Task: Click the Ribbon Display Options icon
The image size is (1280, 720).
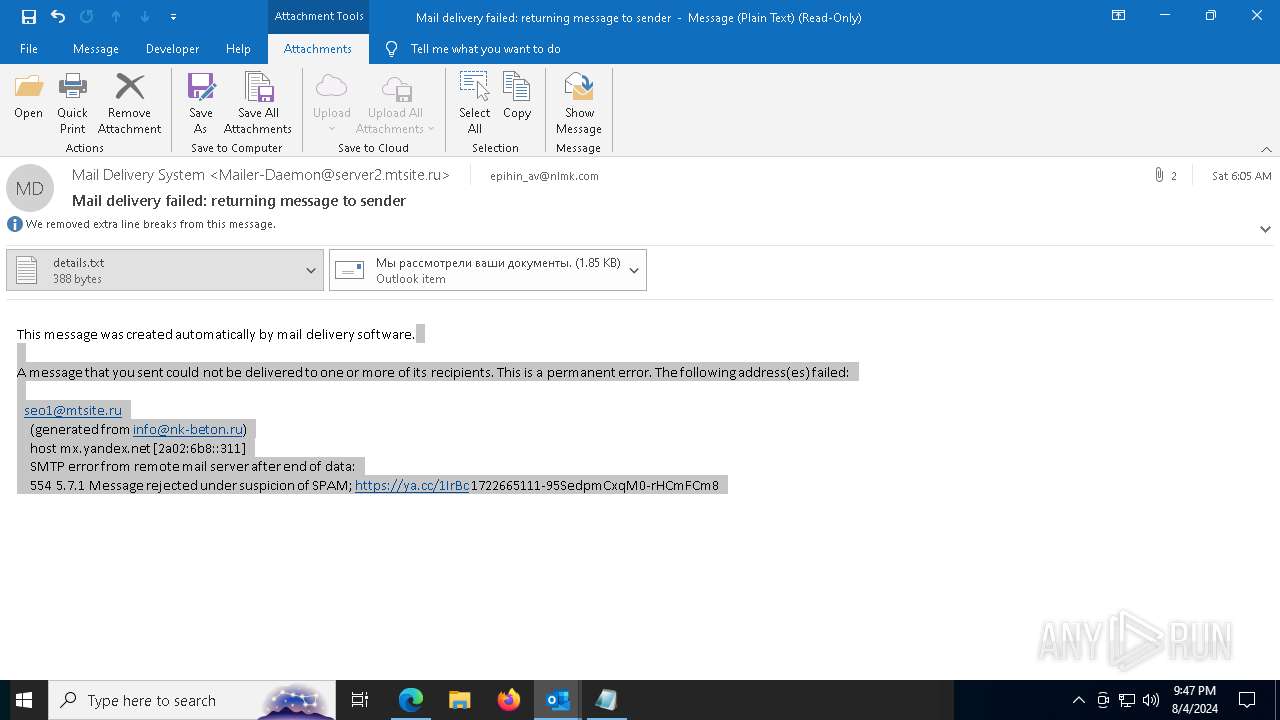Action: pos(1119,16)
